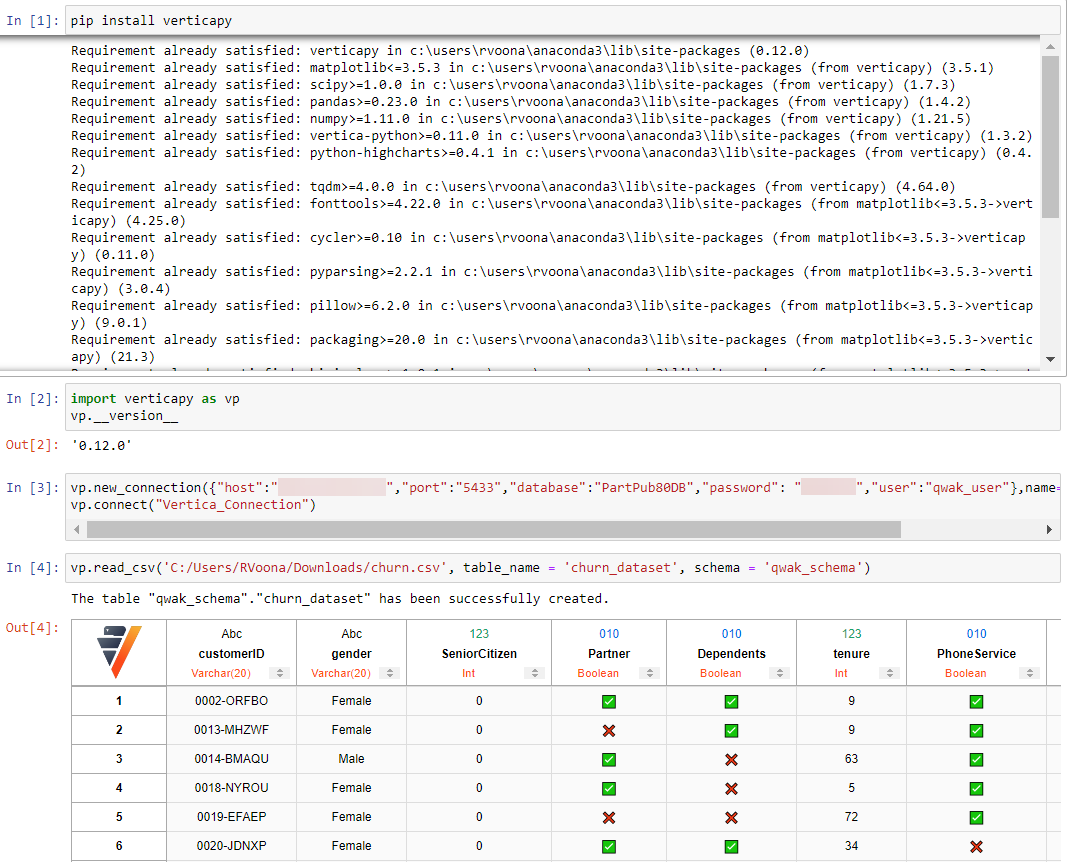Sort by the tenure column arrows
Screen dimensions: 1068x862
890,673
